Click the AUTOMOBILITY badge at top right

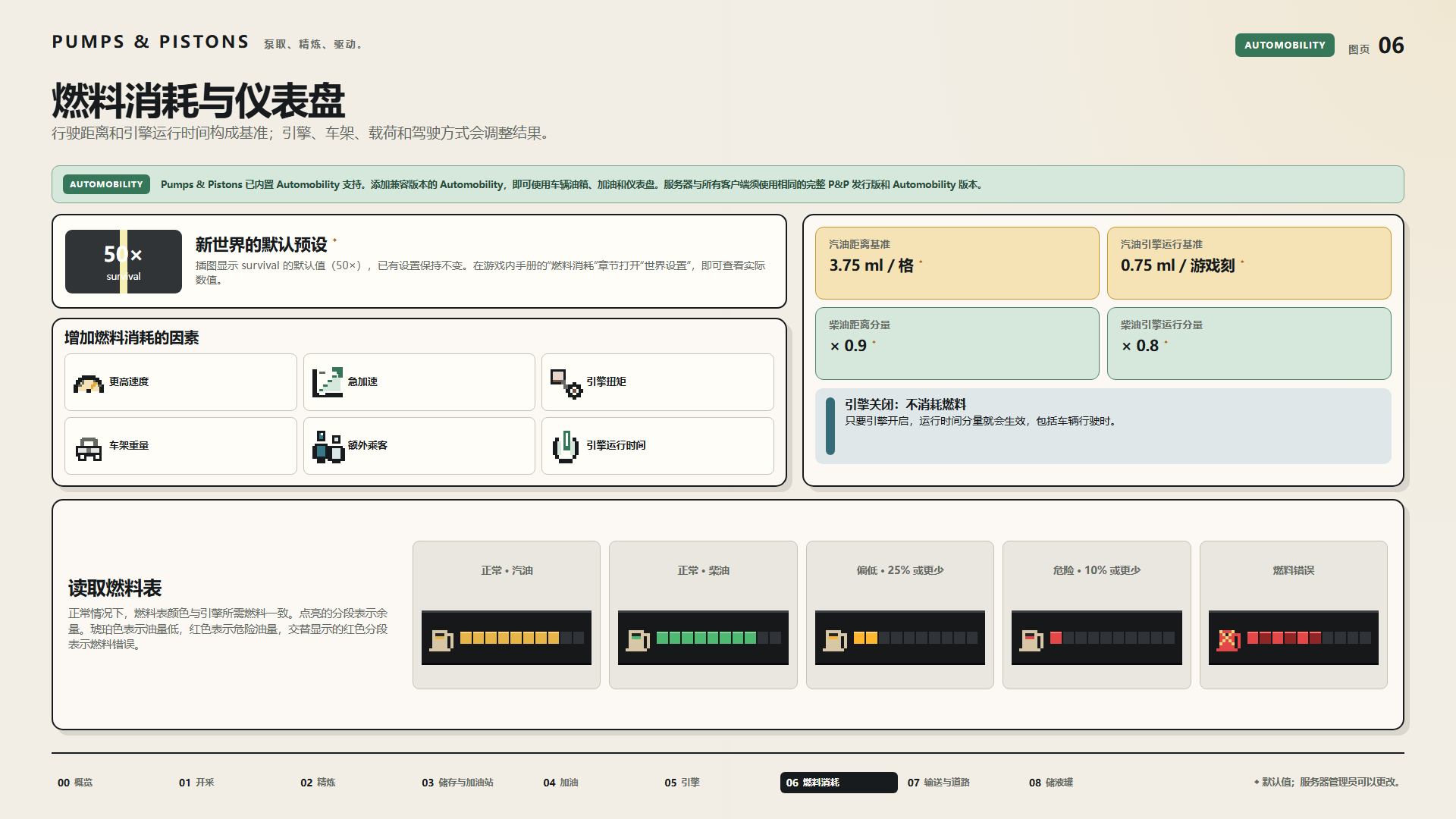pos(1285,45)
